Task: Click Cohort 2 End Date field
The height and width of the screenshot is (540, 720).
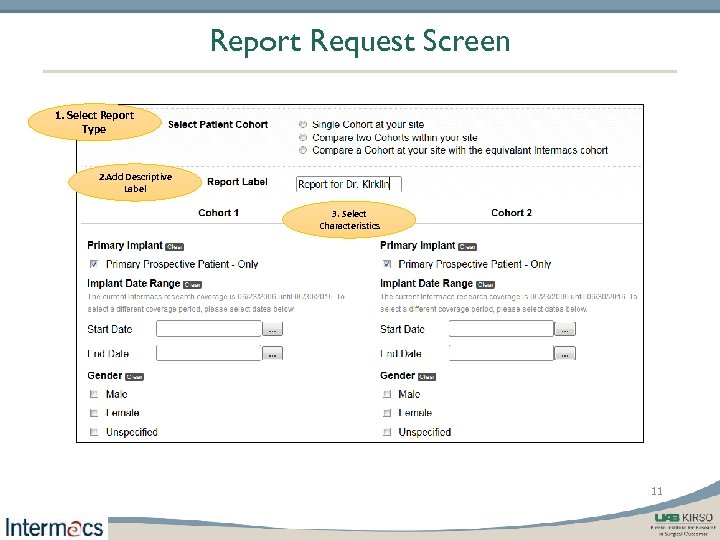Action: 501,353
